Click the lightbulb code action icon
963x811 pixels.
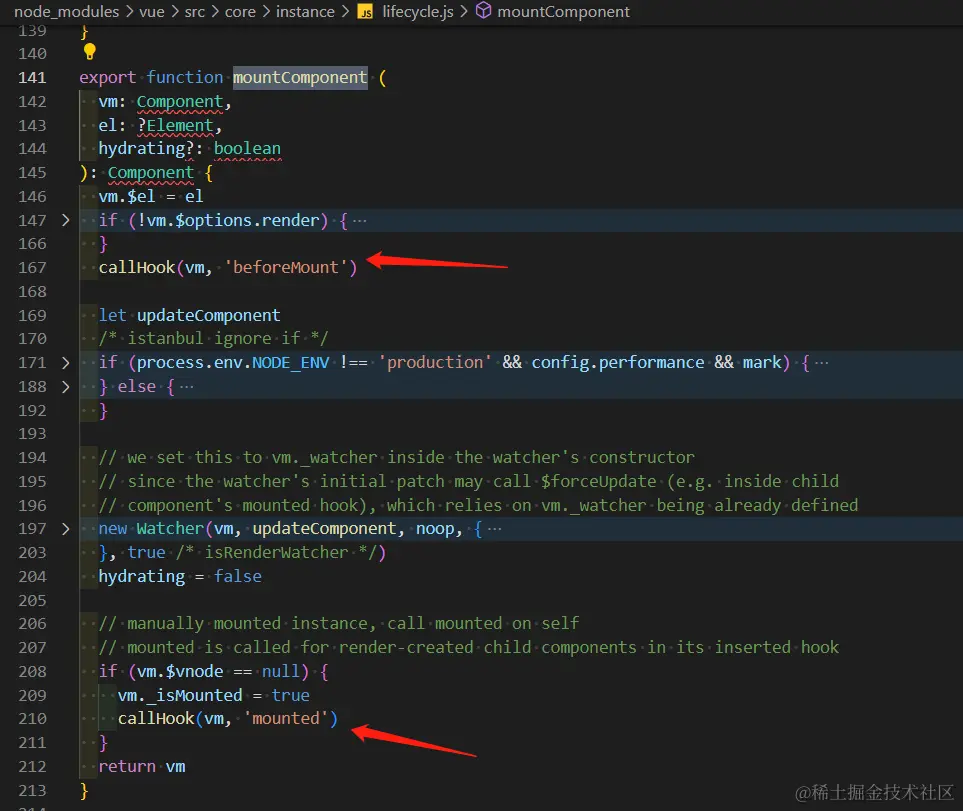(90, 52)
